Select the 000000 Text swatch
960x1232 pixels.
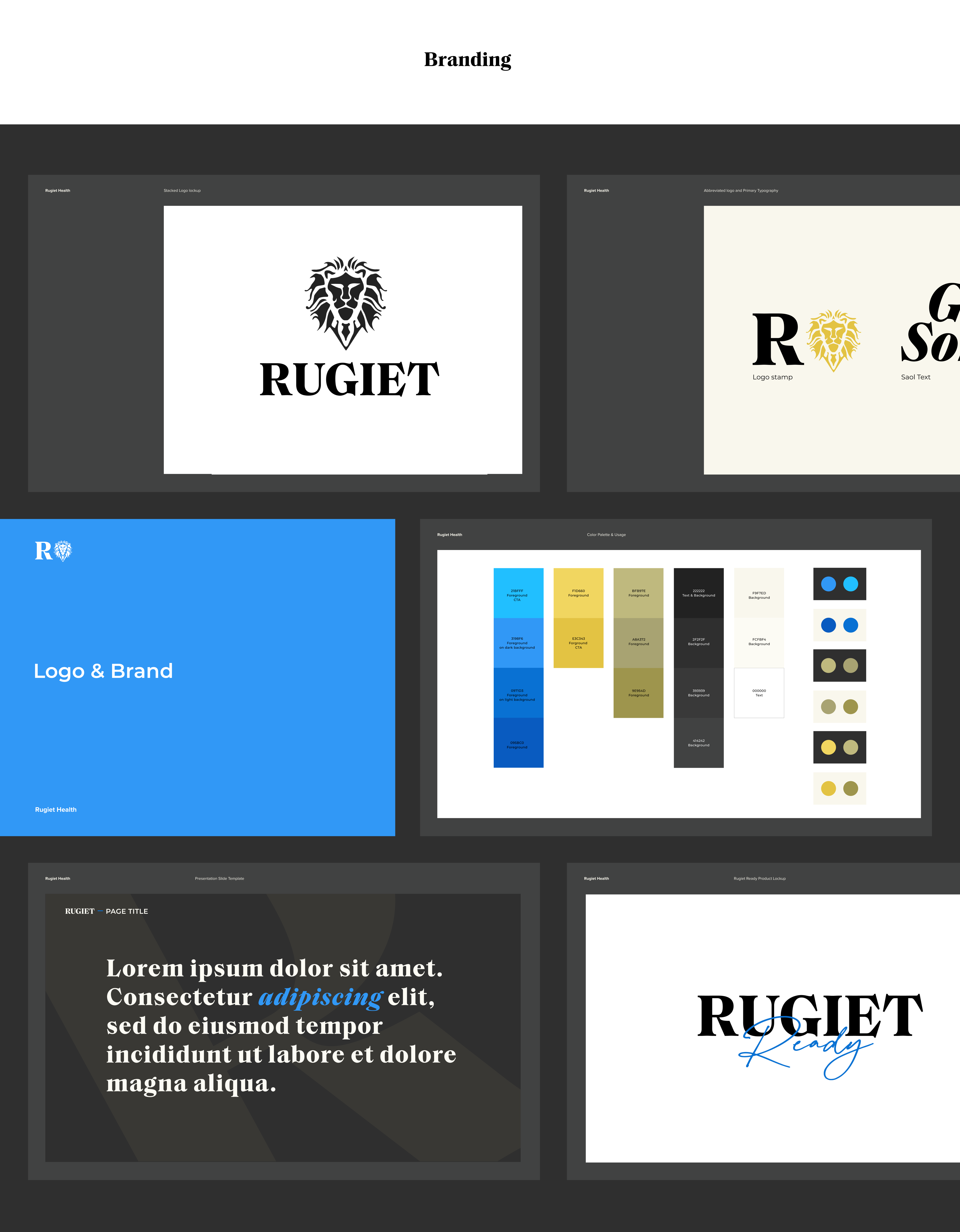759,693
